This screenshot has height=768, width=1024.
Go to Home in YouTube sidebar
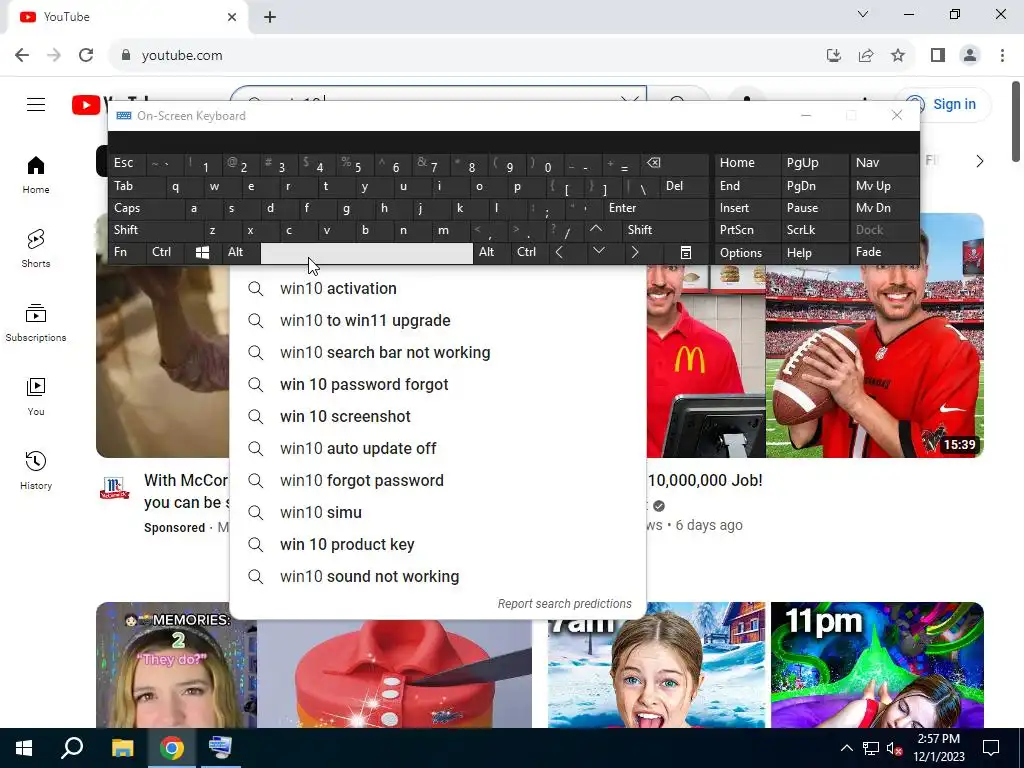36,175
